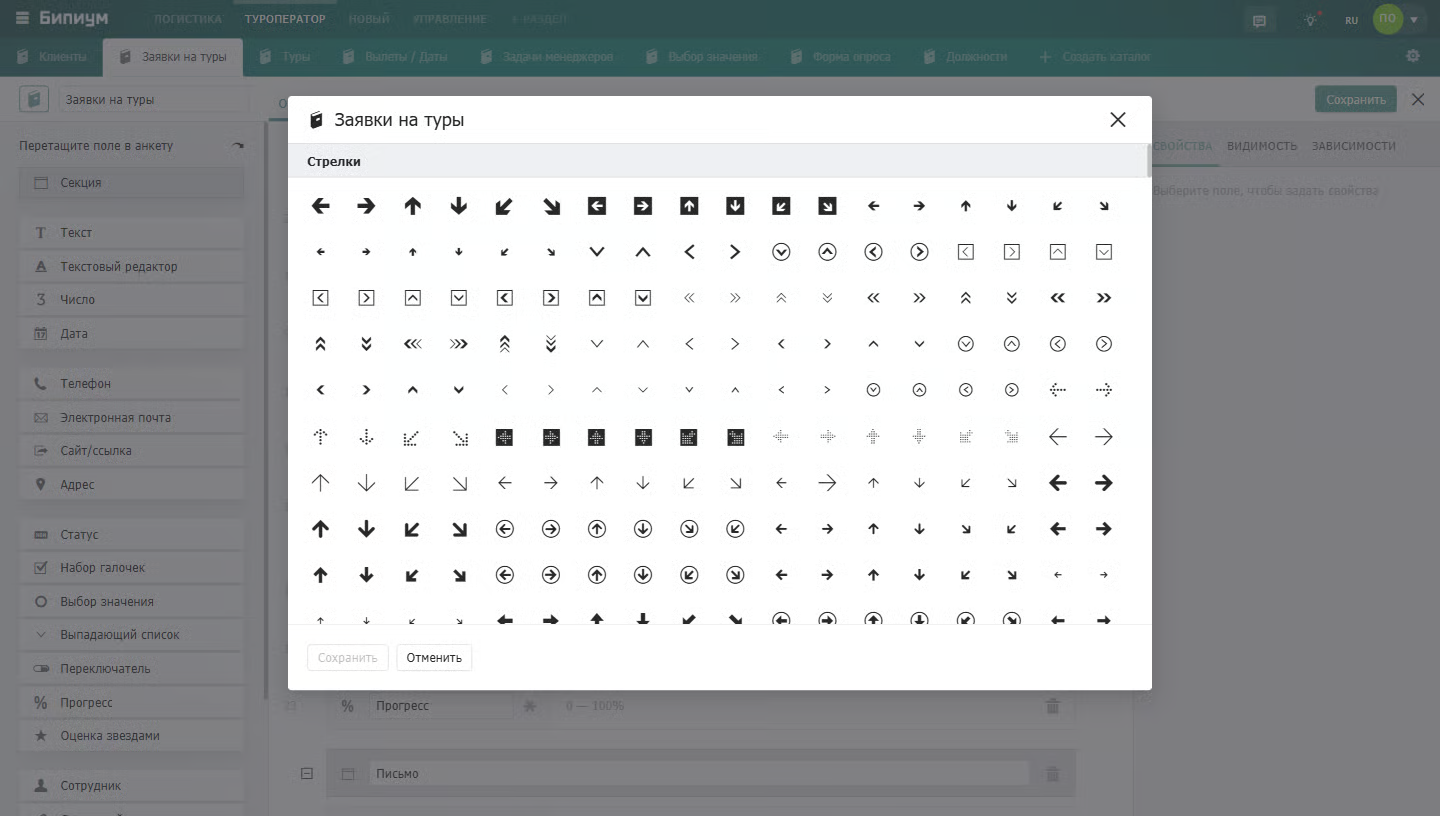Close the Заявки на туры icon dialog
This screenshot has height=816, width=1440.
tap(1118, 120)
